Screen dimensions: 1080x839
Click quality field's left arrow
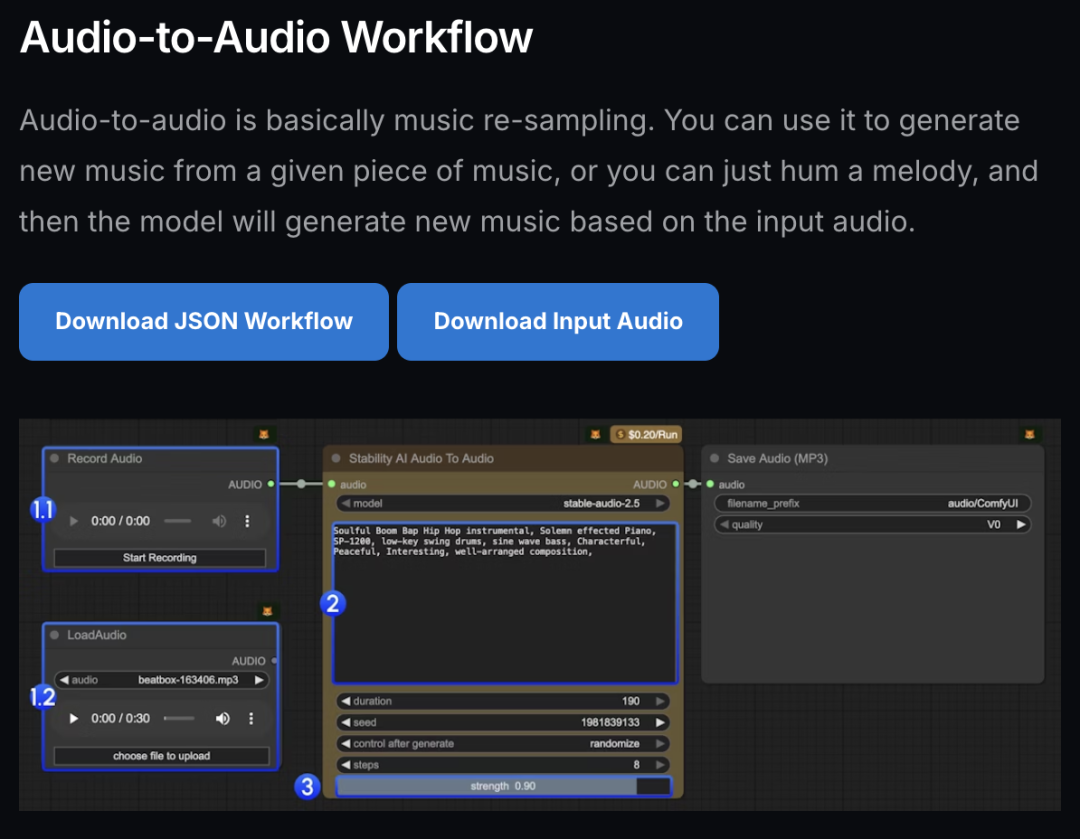[x=724, y=525]
